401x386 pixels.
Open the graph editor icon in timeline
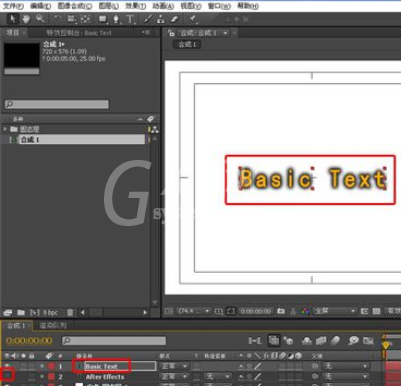point(368,341)
